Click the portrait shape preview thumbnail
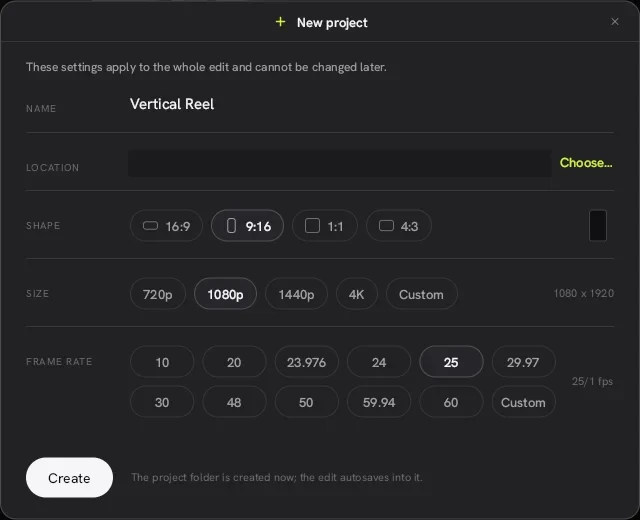Viewport: 640px width, 520px height. pyautogui.click(x=598, y=225)
